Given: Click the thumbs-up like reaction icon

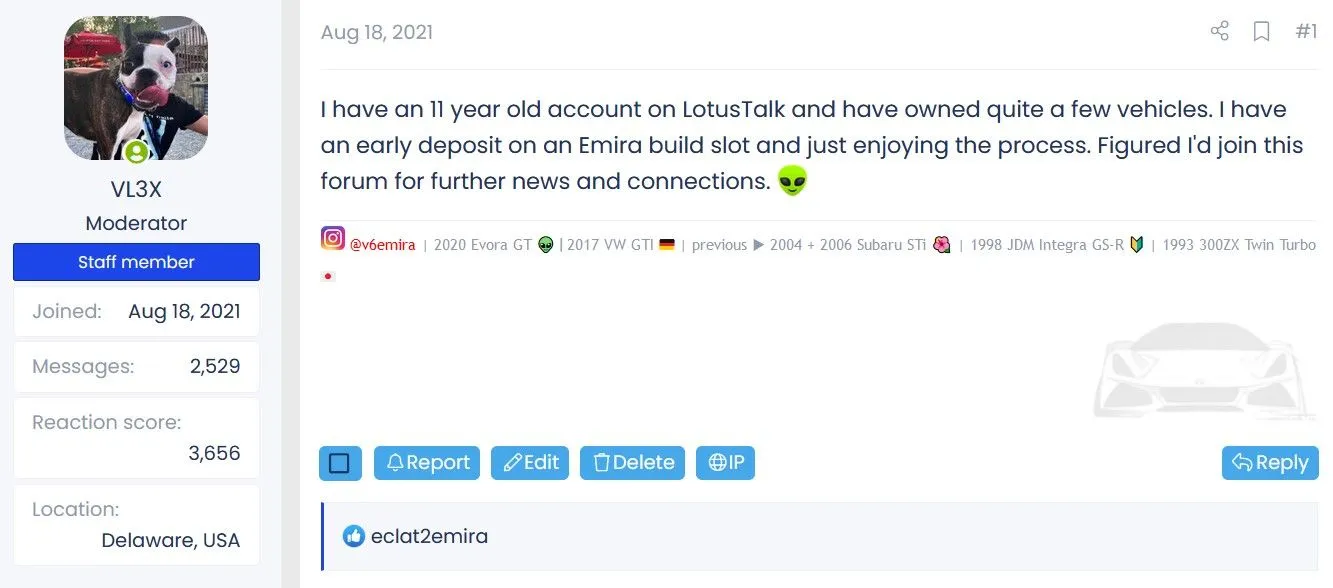Looking at the screenshot, I should tap(353, 536).
